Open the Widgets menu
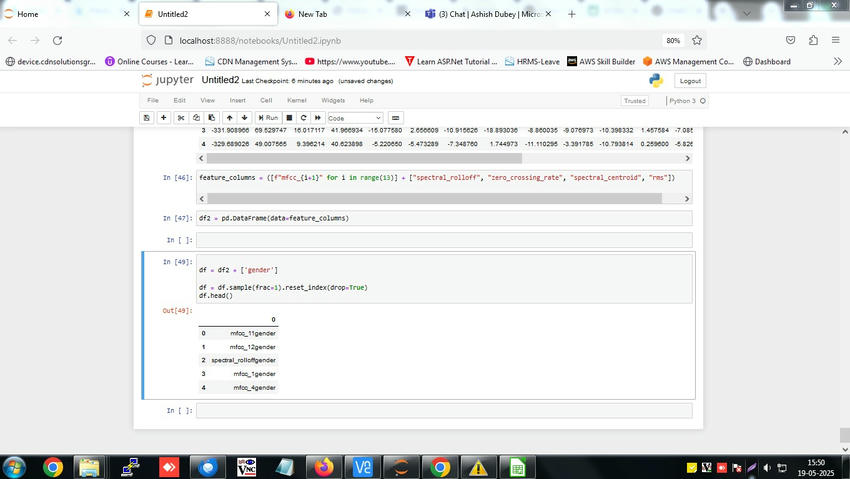The width and height of the screenshot is (850, 479). pos(333,100)
